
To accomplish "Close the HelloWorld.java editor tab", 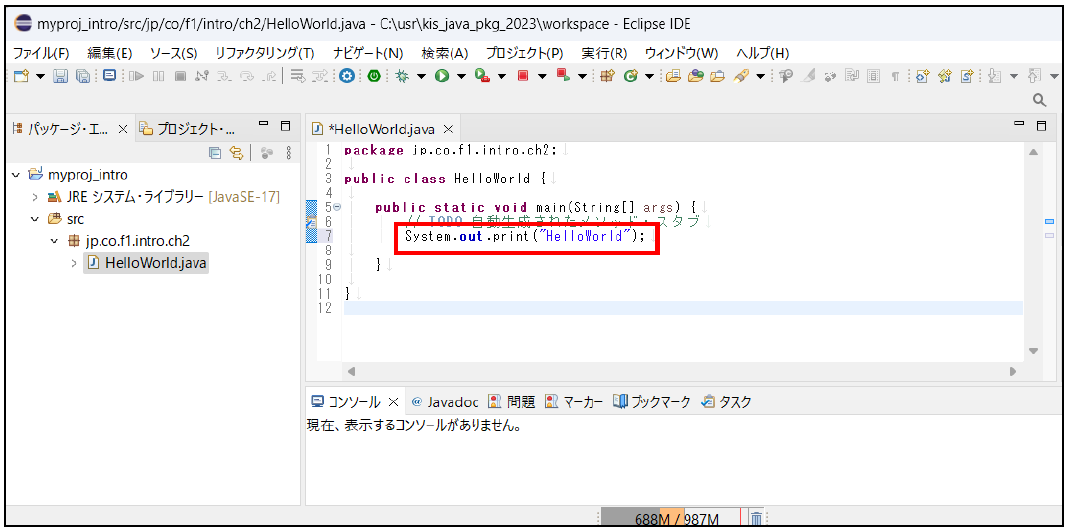I will coord(449,129).
